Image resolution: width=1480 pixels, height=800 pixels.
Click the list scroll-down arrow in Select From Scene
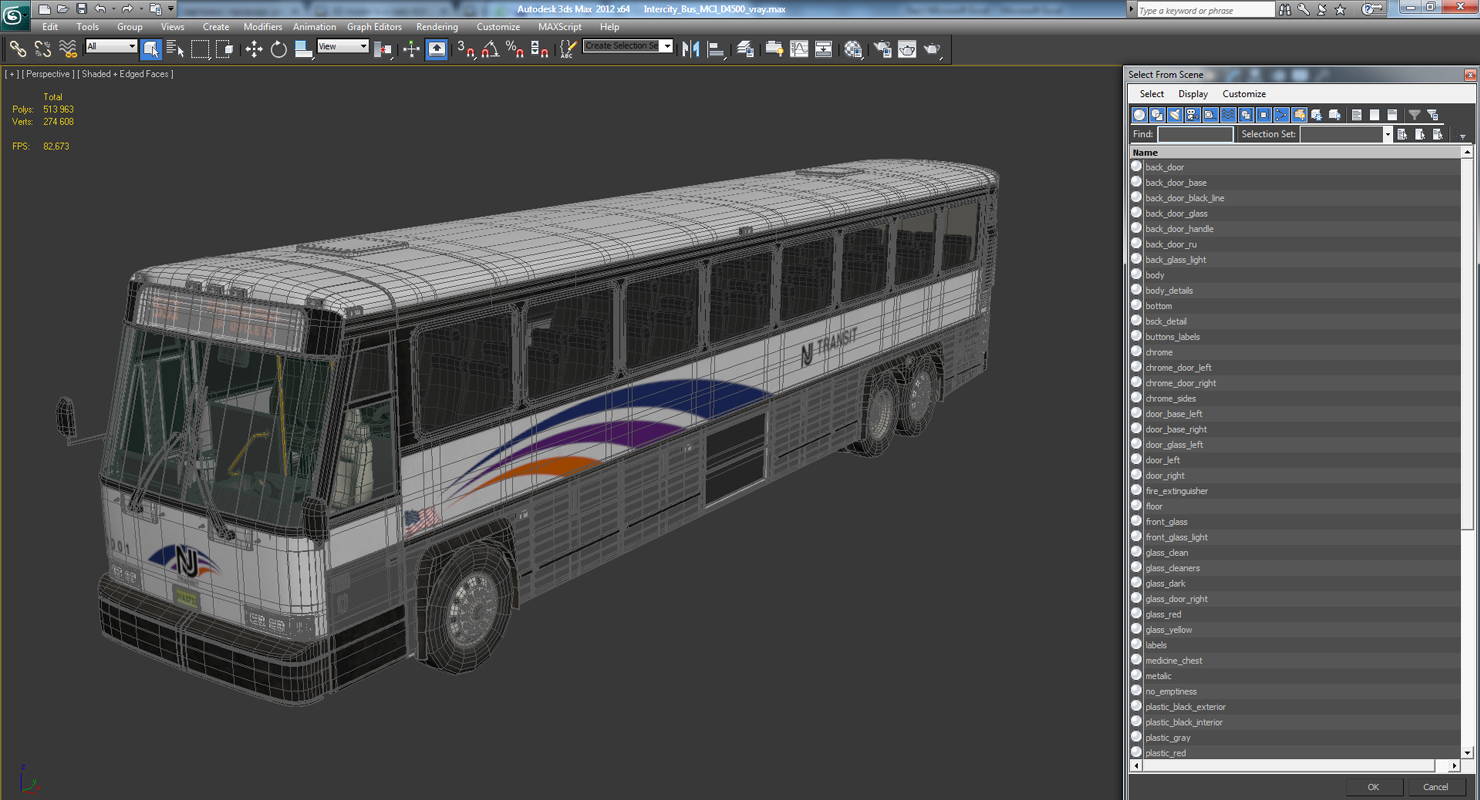click(x=1467, y=753)
